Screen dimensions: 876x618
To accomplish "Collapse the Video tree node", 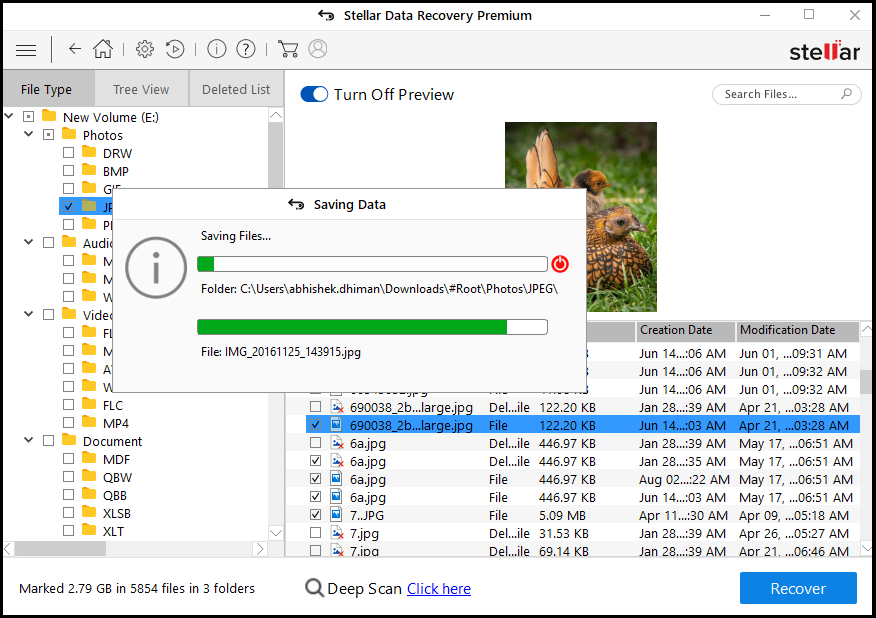I will point(28,314).
